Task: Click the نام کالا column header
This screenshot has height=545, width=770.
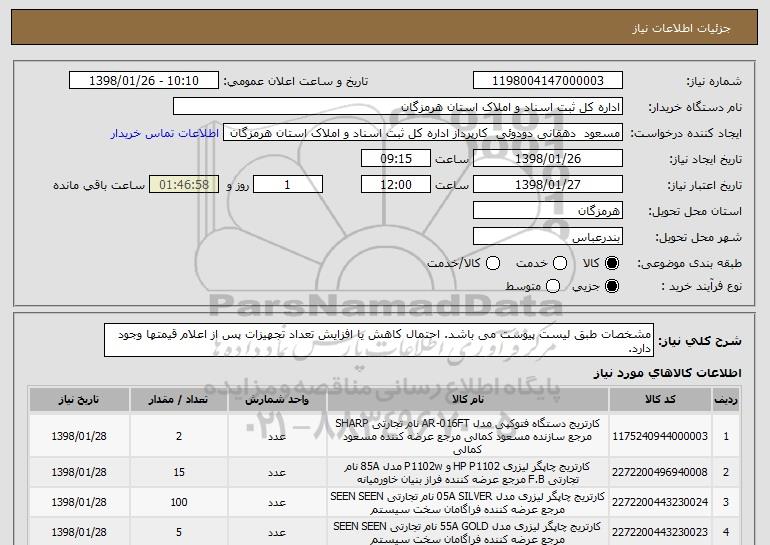Action: [x=468, y=400]
